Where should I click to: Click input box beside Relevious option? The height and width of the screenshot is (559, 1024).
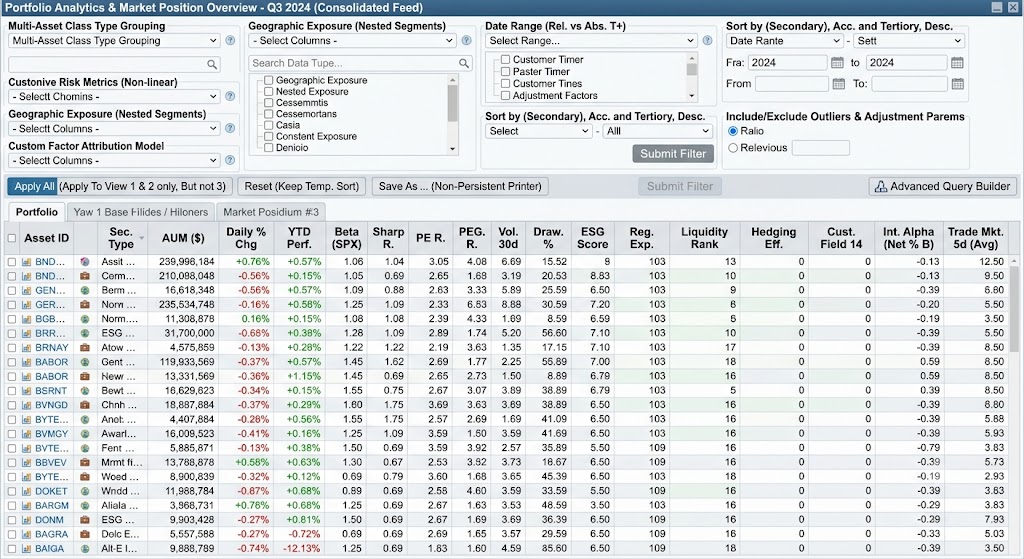click(x=820, y=148)
